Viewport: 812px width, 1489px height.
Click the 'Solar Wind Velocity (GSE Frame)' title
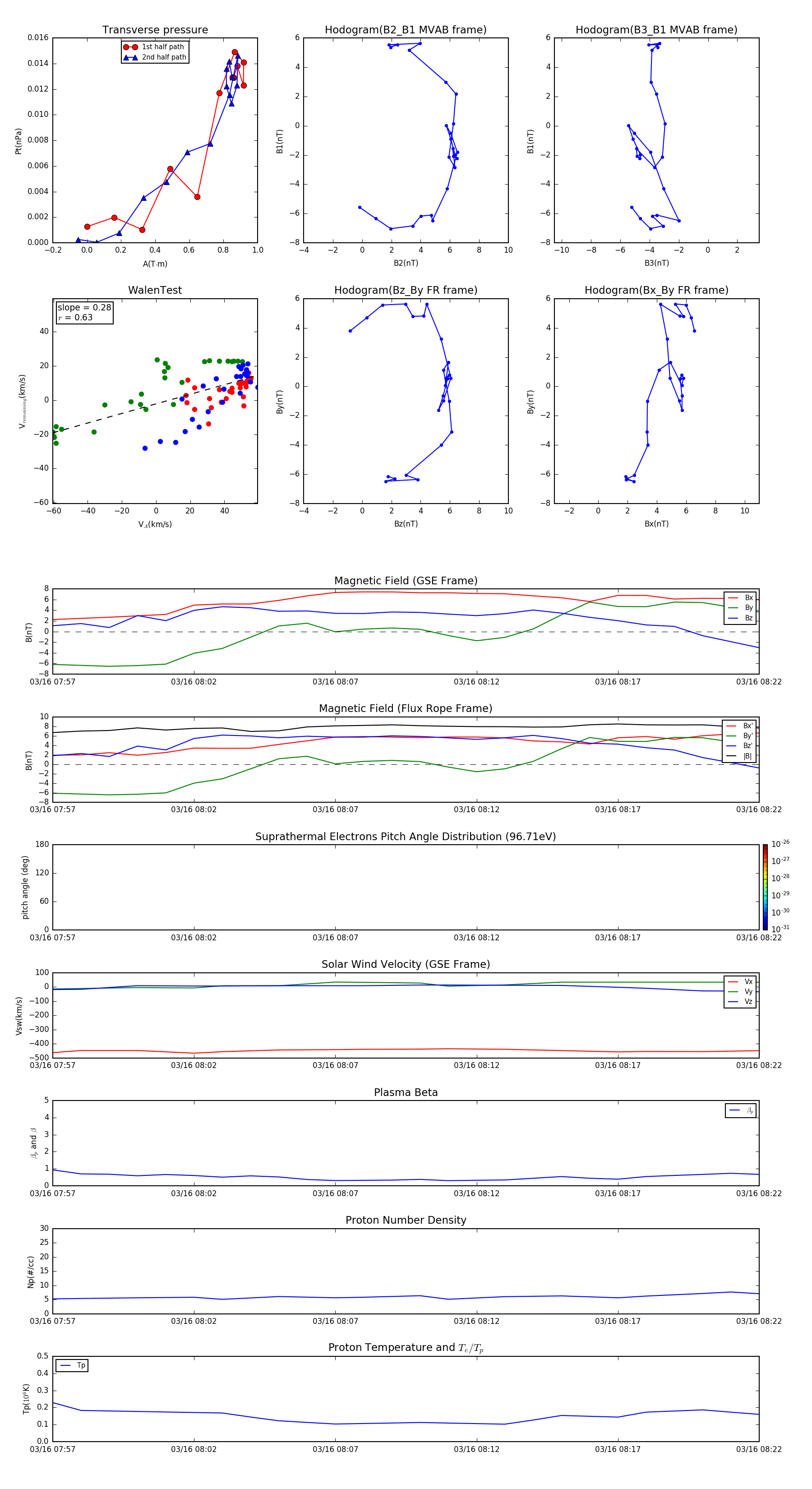[x=406, y=965]
